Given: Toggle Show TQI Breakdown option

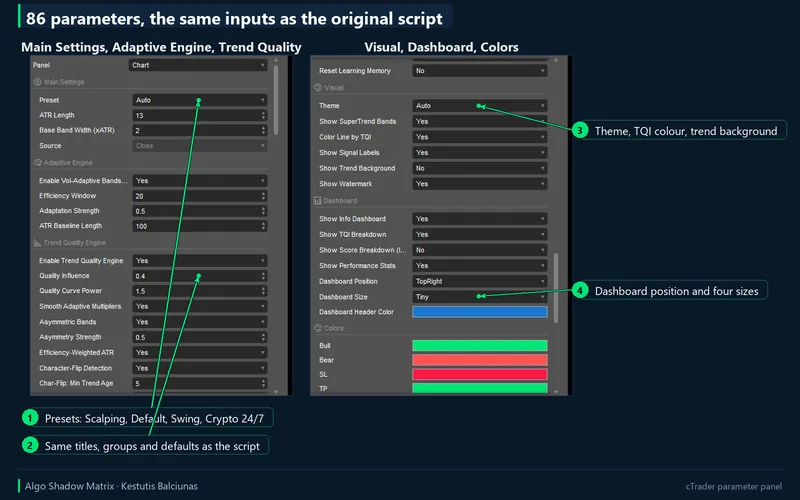Looking at the screenshot, I should [480, 235].
